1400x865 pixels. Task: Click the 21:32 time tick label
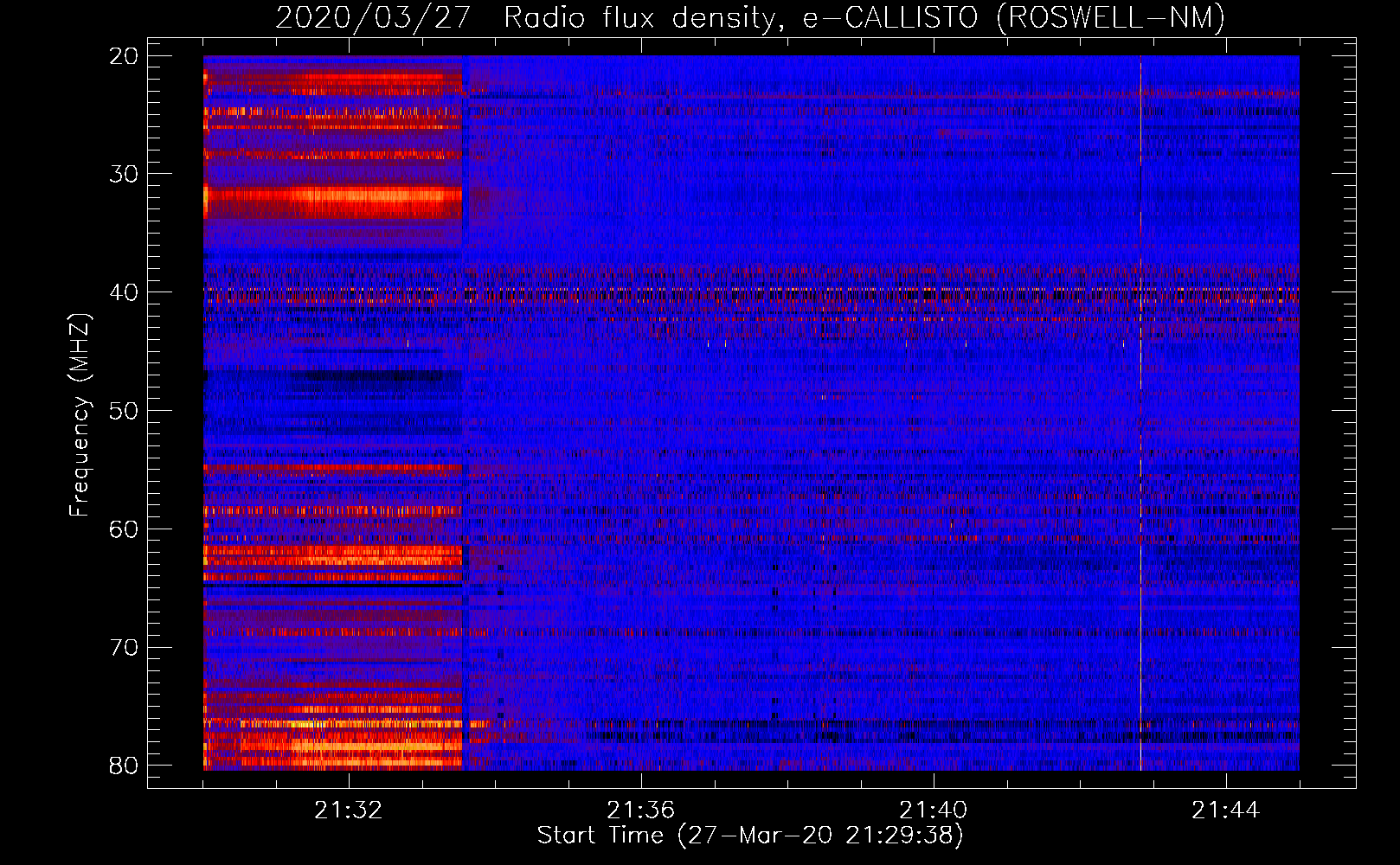pyautogui.click(x=349, y=811)
